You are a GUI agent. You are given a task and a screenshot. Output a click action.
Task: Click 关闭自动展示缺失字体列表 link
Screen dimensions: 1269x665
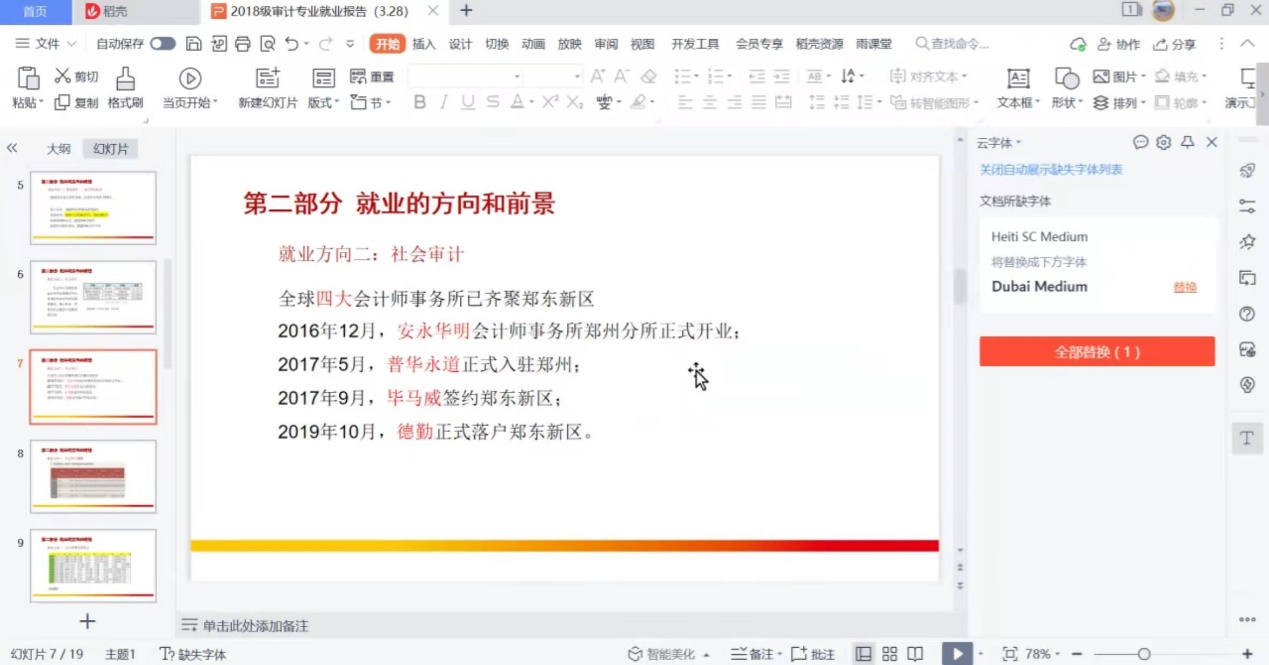(1051, 170)
